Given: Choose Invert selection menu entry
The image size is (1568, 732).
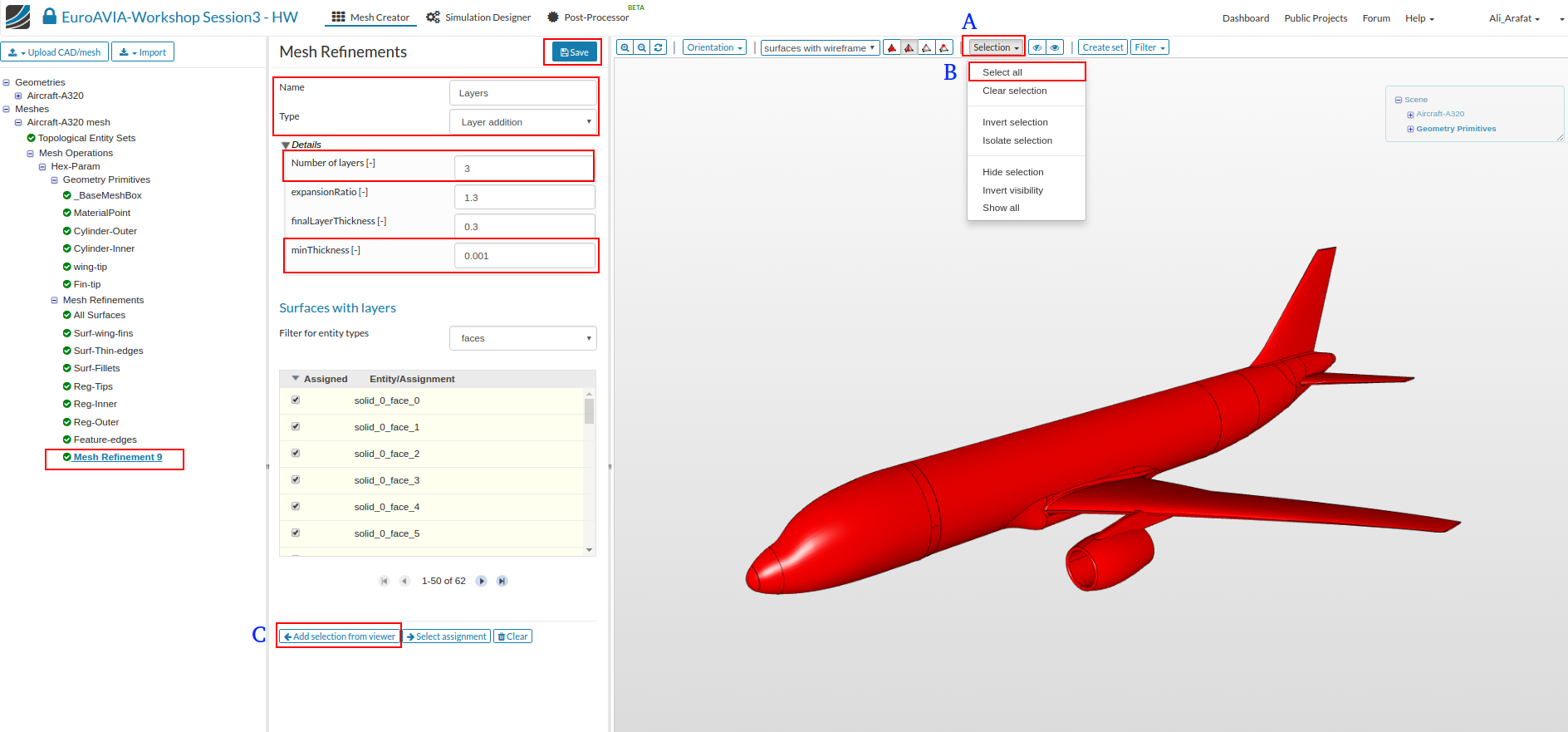Looking at the screenshot, I should [x=1027, y=122].
